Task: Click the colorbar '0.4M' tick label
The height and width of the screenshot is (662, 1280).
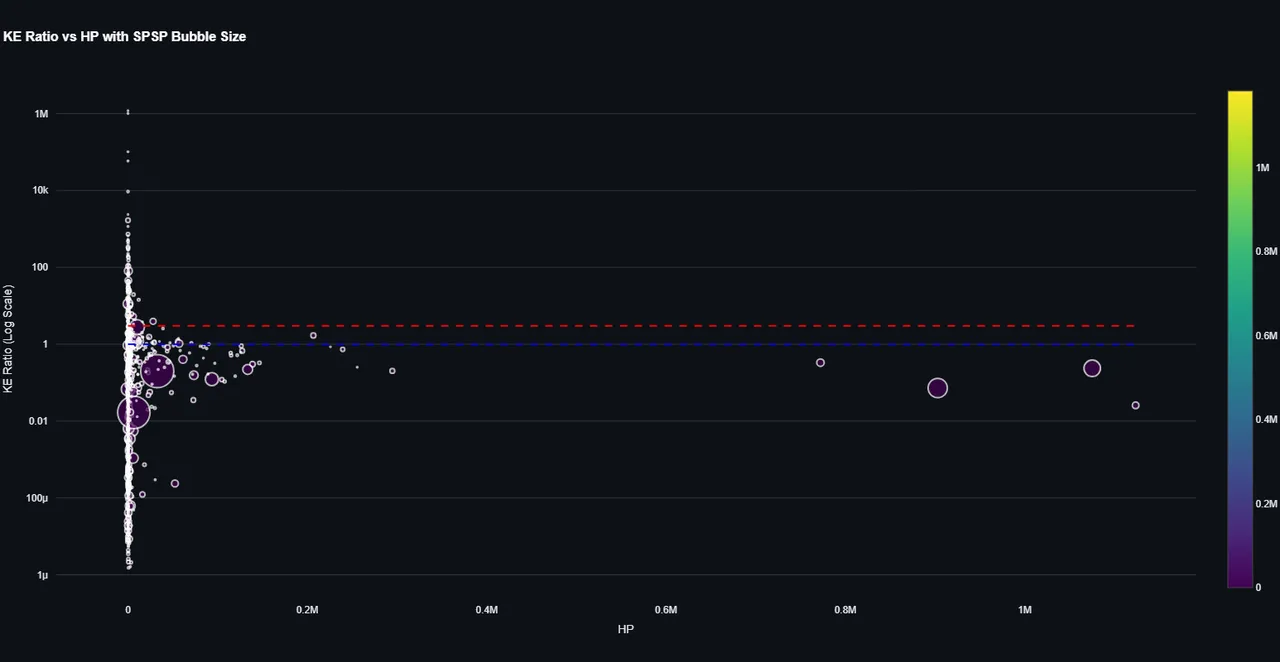Action: 1267,420
